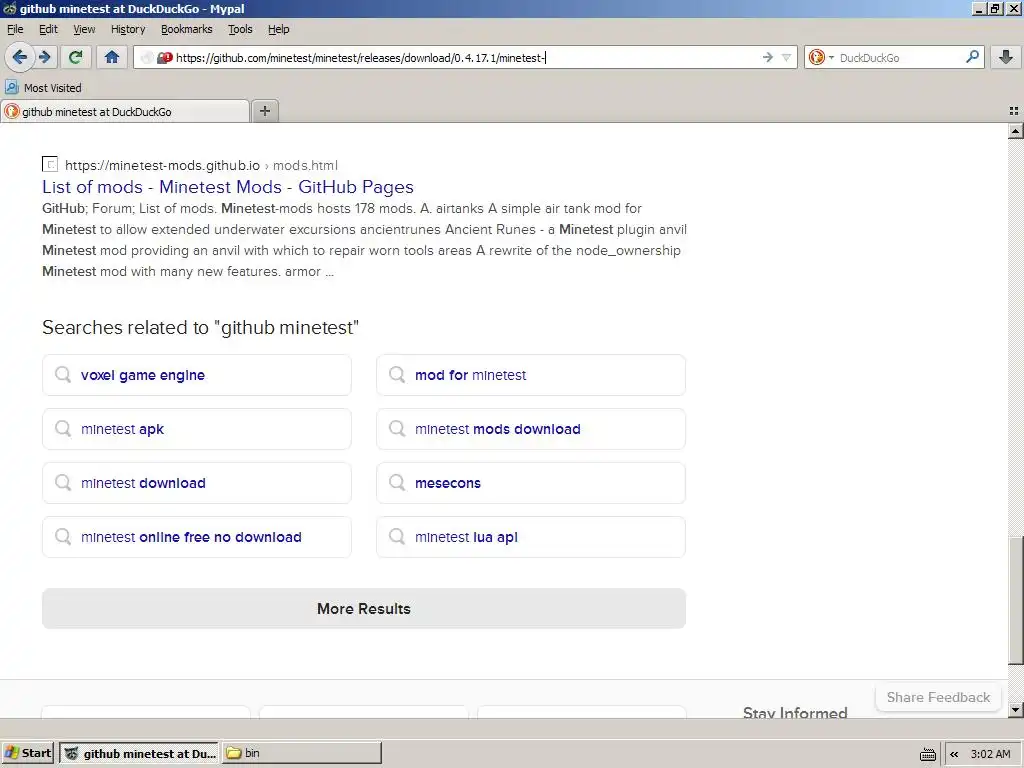Open the Downloads arrow button
This screenshot has height=768, width=1024.
point(1006,57)
